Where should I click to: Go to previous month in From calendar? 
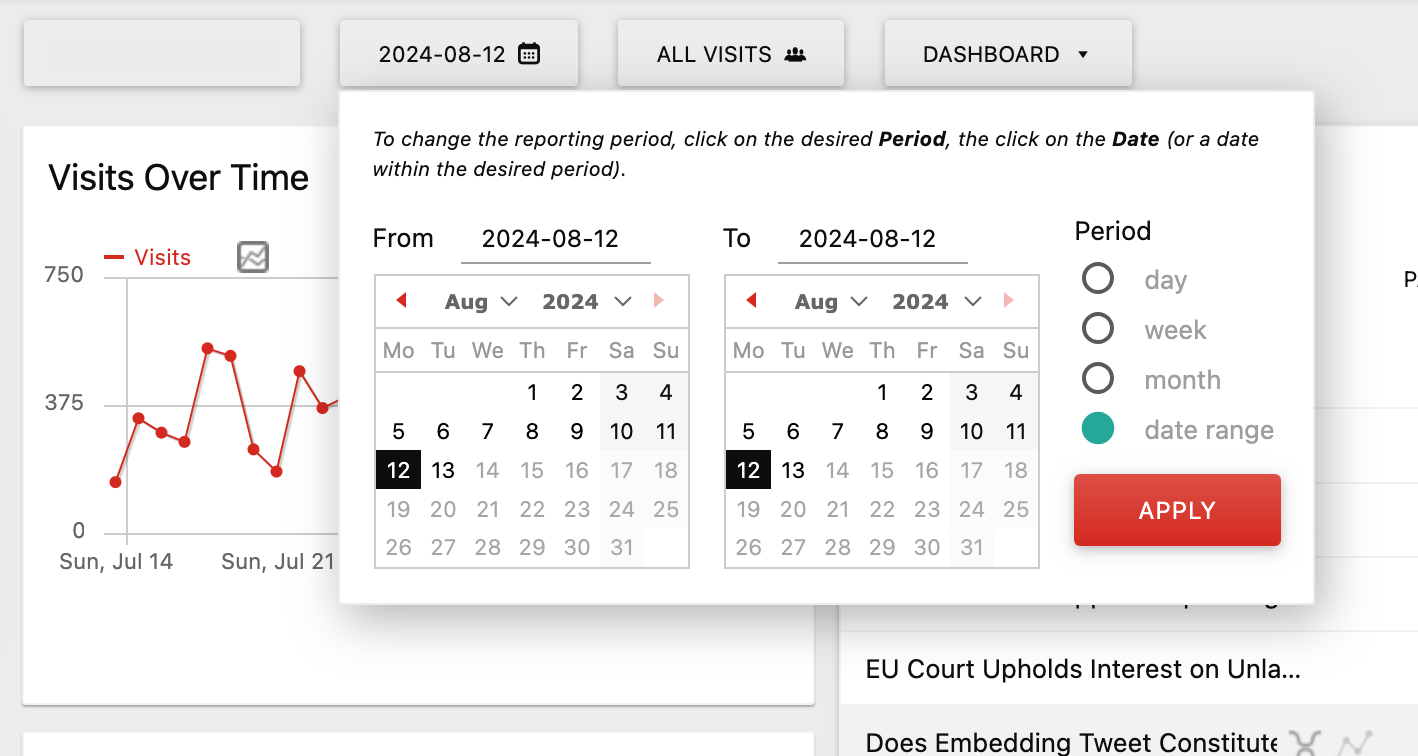tap(401, 300)
